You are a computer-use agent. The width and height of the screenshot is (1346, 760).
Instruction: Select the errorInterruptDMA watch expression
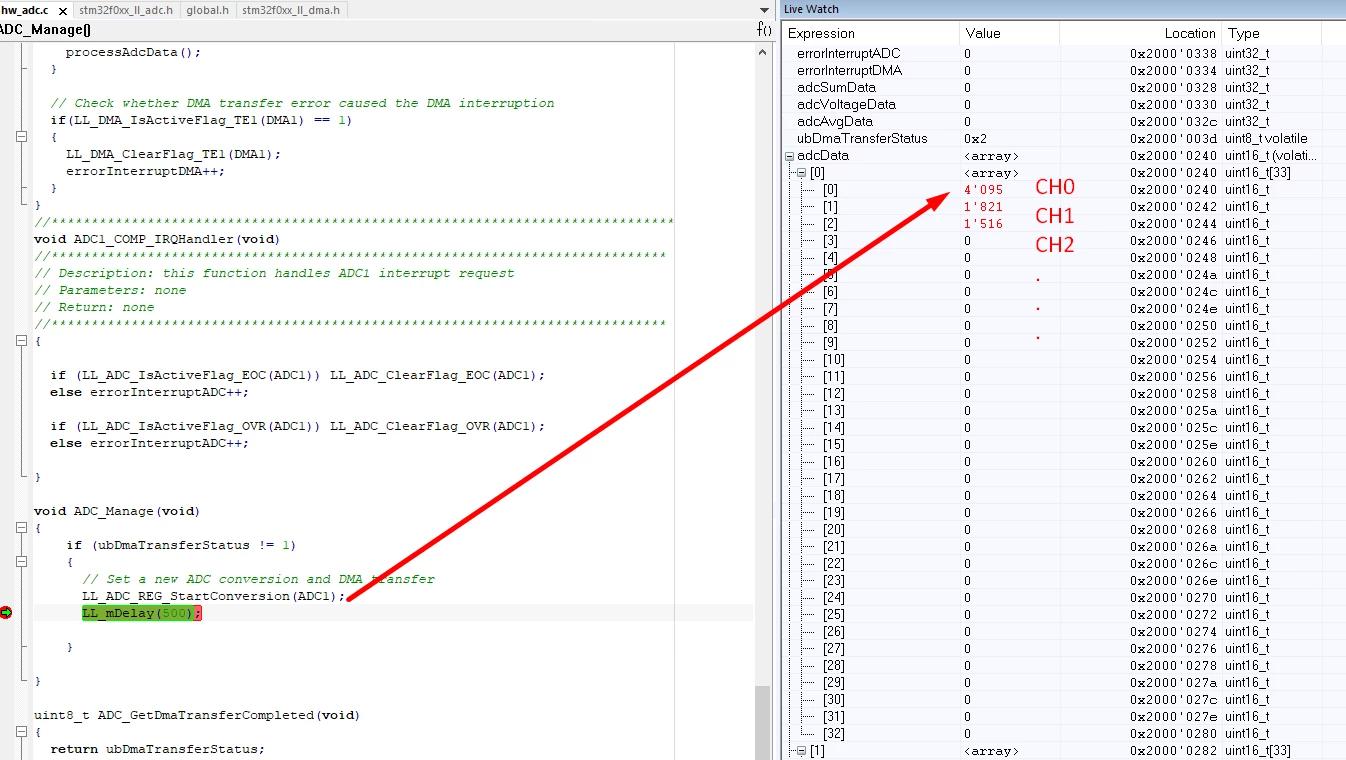click(849, 70)
